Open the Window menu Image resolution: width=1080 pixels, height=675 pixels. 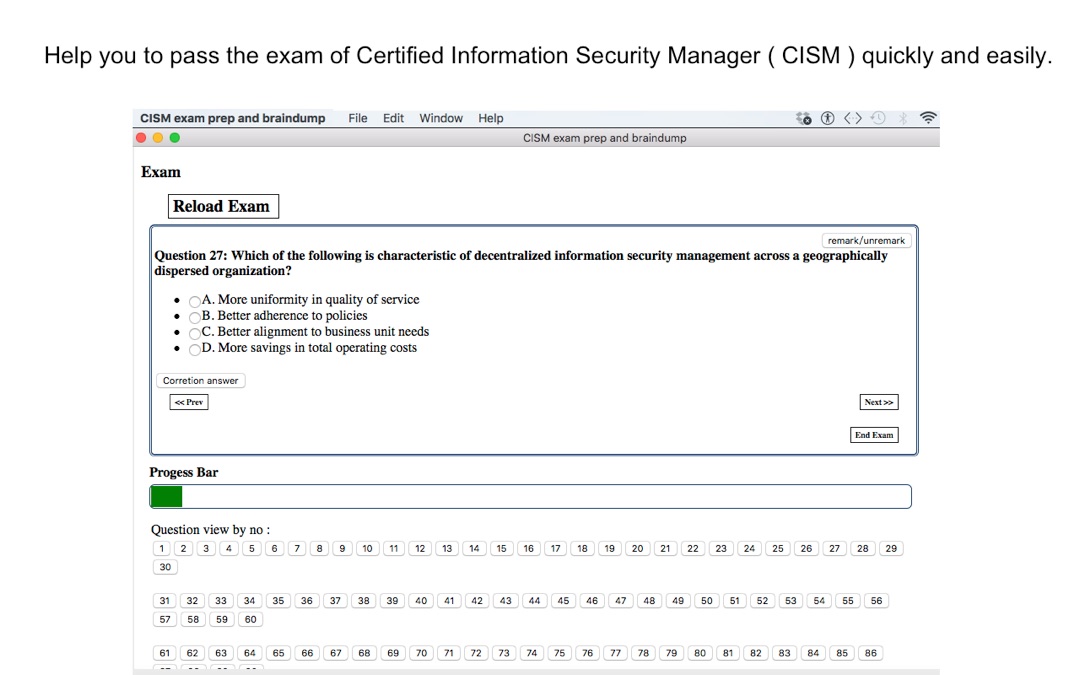coord(441,118)
